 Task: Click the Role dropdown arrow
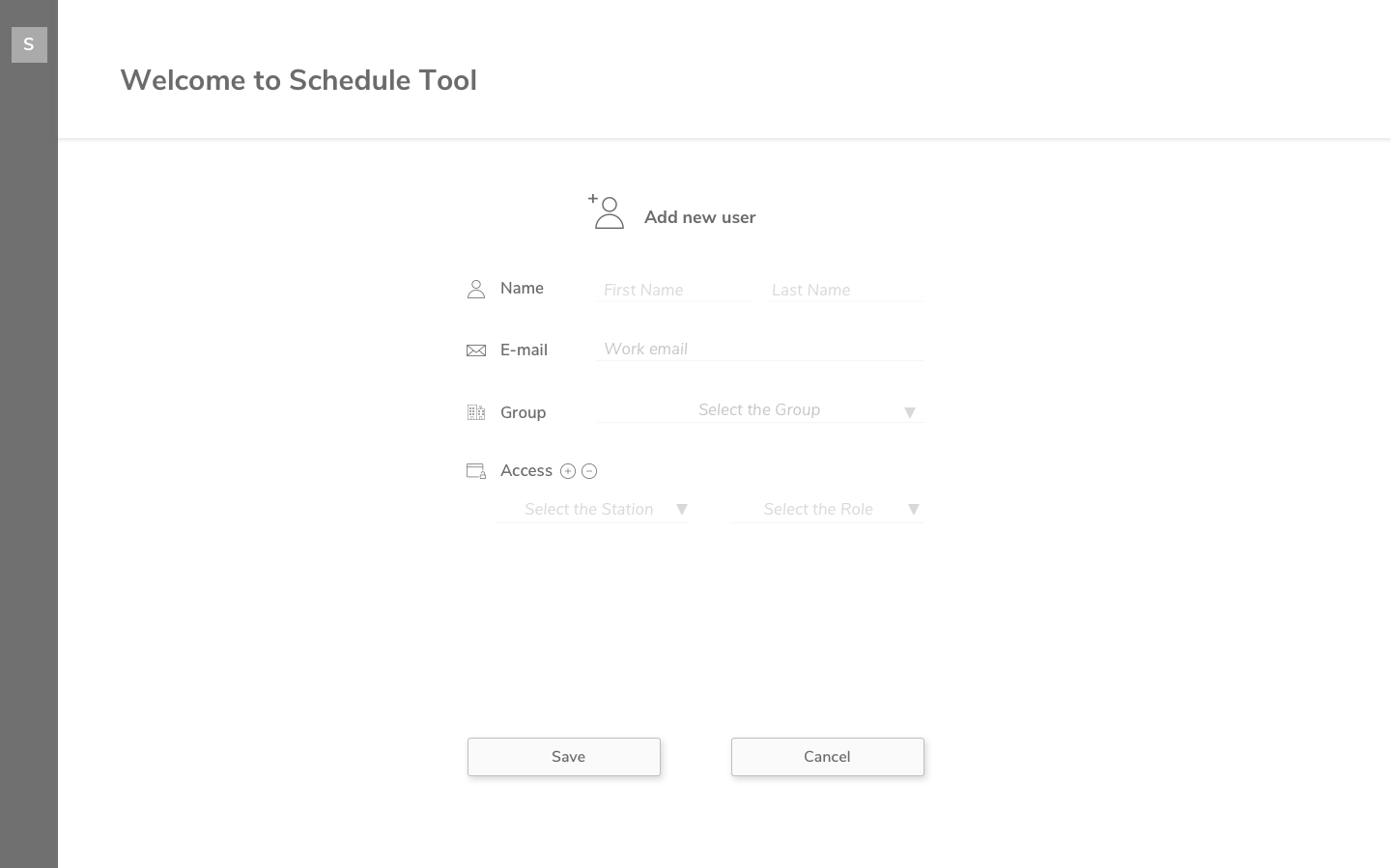coord(913,509)
